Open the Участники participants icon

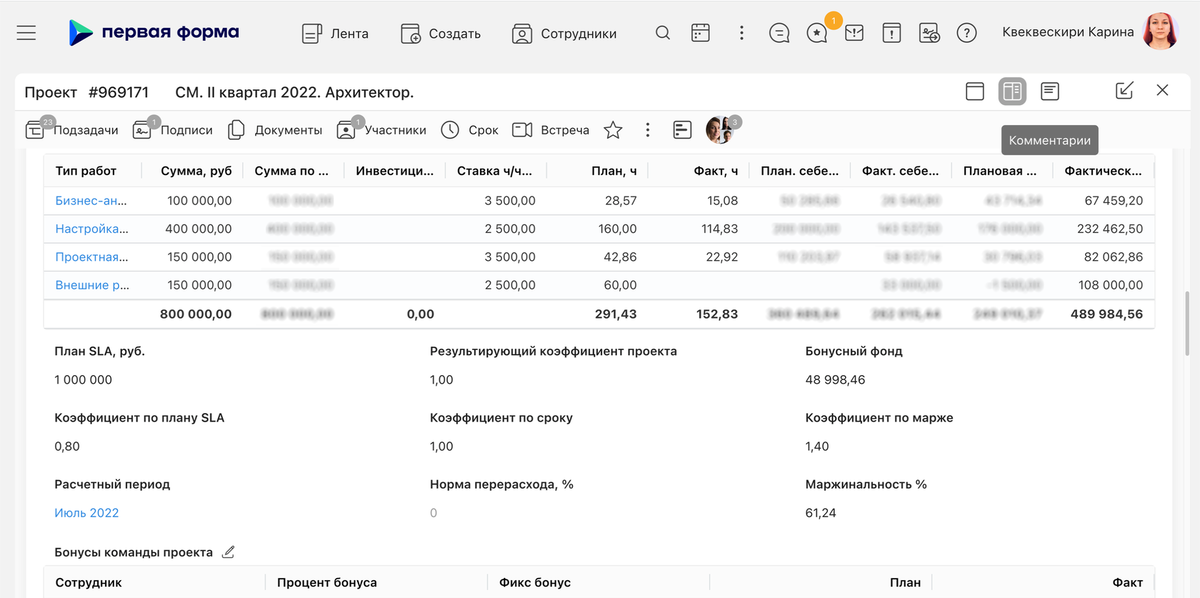(x=346, y=129)
